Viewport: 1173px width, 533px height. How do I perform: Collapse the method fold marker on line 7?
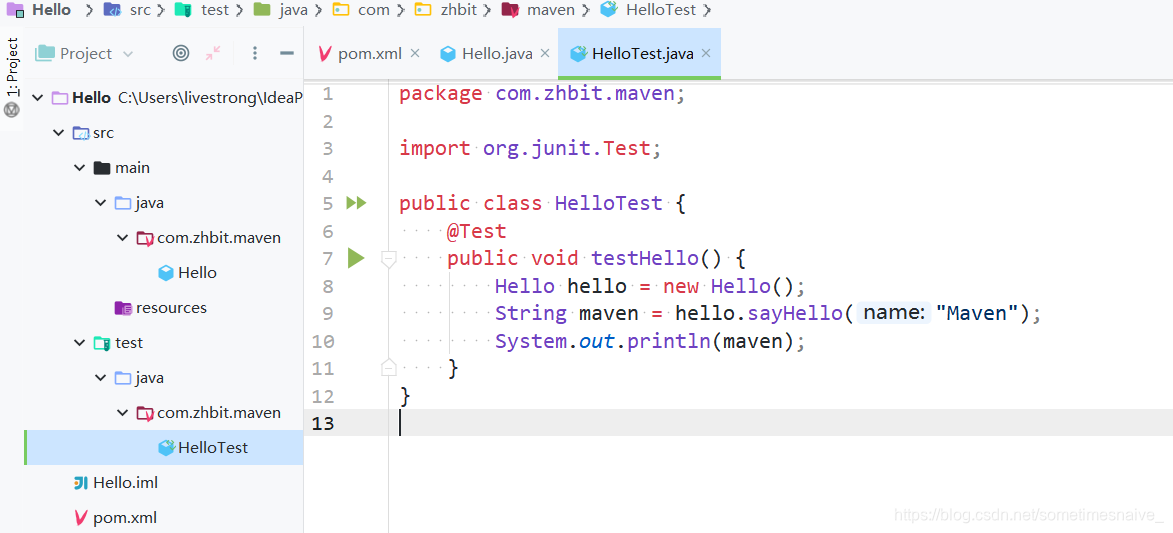388,259
